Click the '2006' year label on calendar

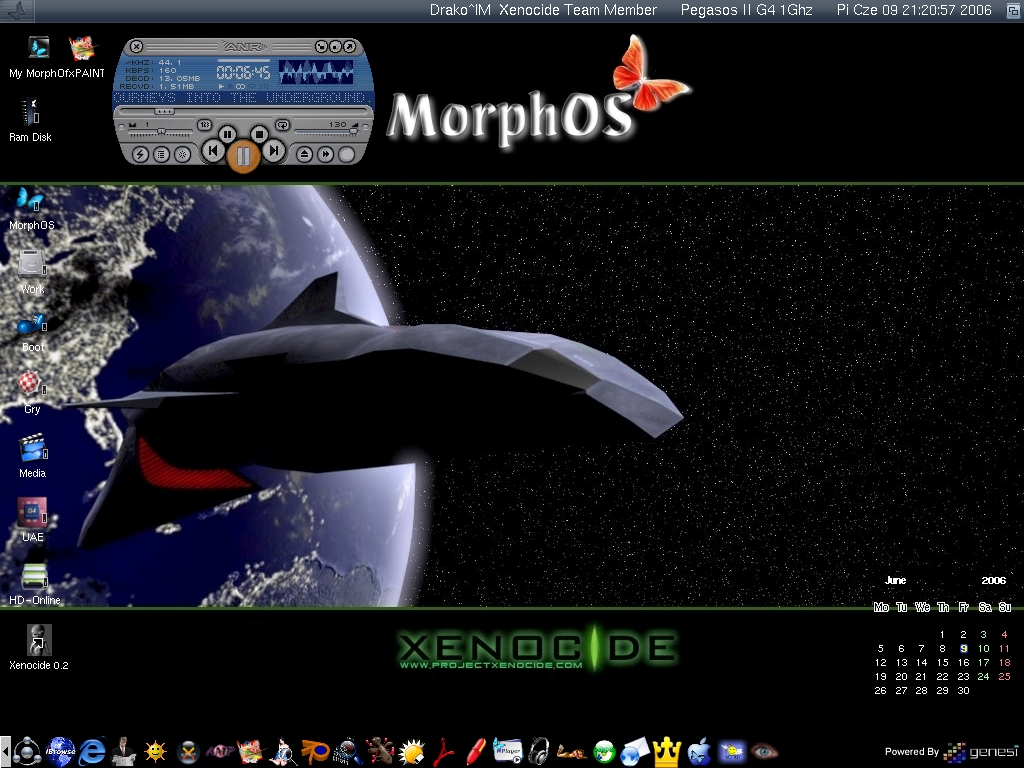point(993,581)
